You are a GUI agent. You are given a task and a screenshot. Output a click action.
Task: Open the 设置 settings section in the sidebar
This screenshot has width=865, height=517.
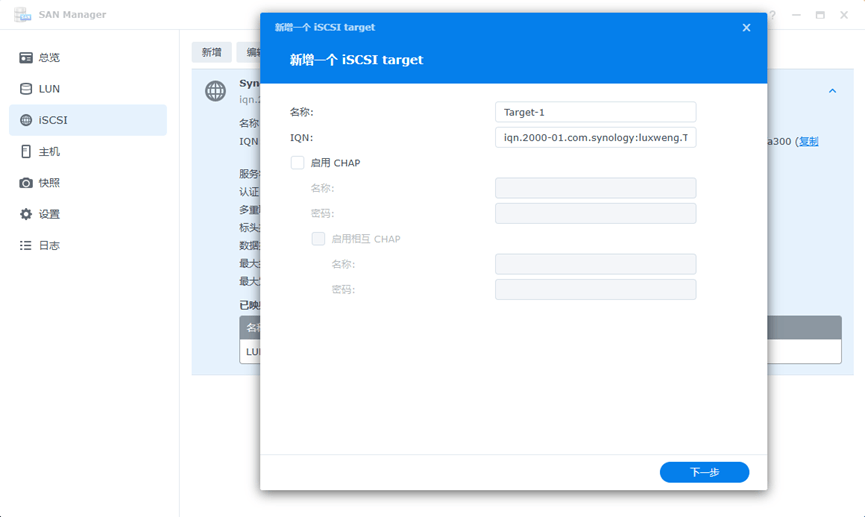point(88,214)
